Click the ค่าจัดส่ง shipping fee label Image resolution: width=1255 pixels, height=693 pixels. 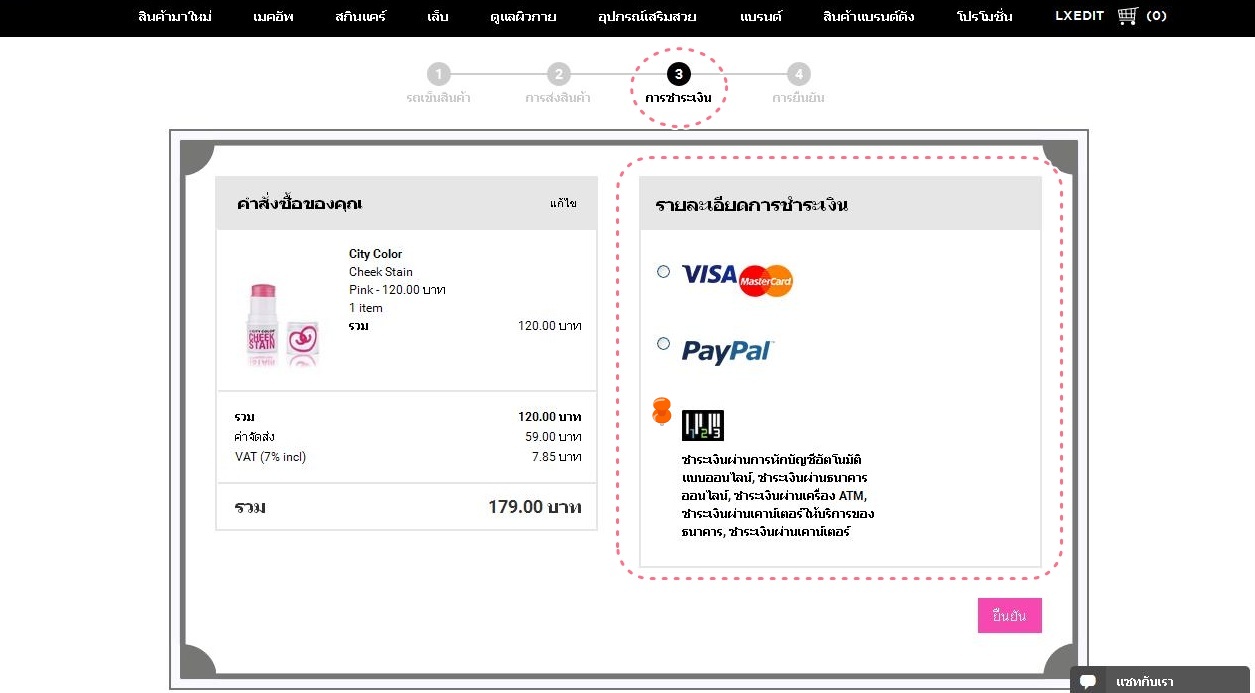(255, 437)
